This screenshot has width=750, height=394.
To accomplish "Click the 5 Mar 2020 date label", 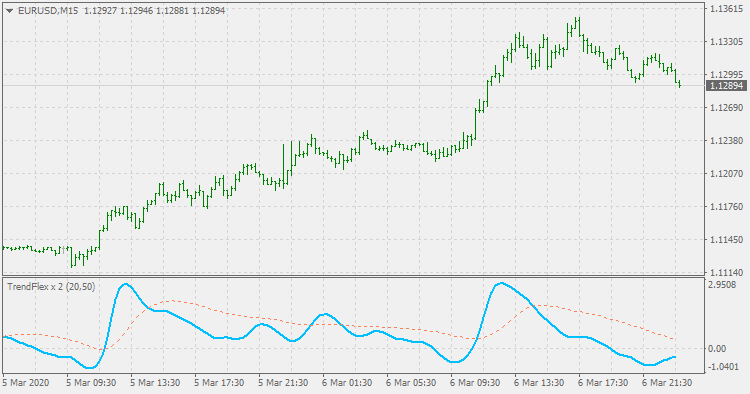I will pos(26,383).
